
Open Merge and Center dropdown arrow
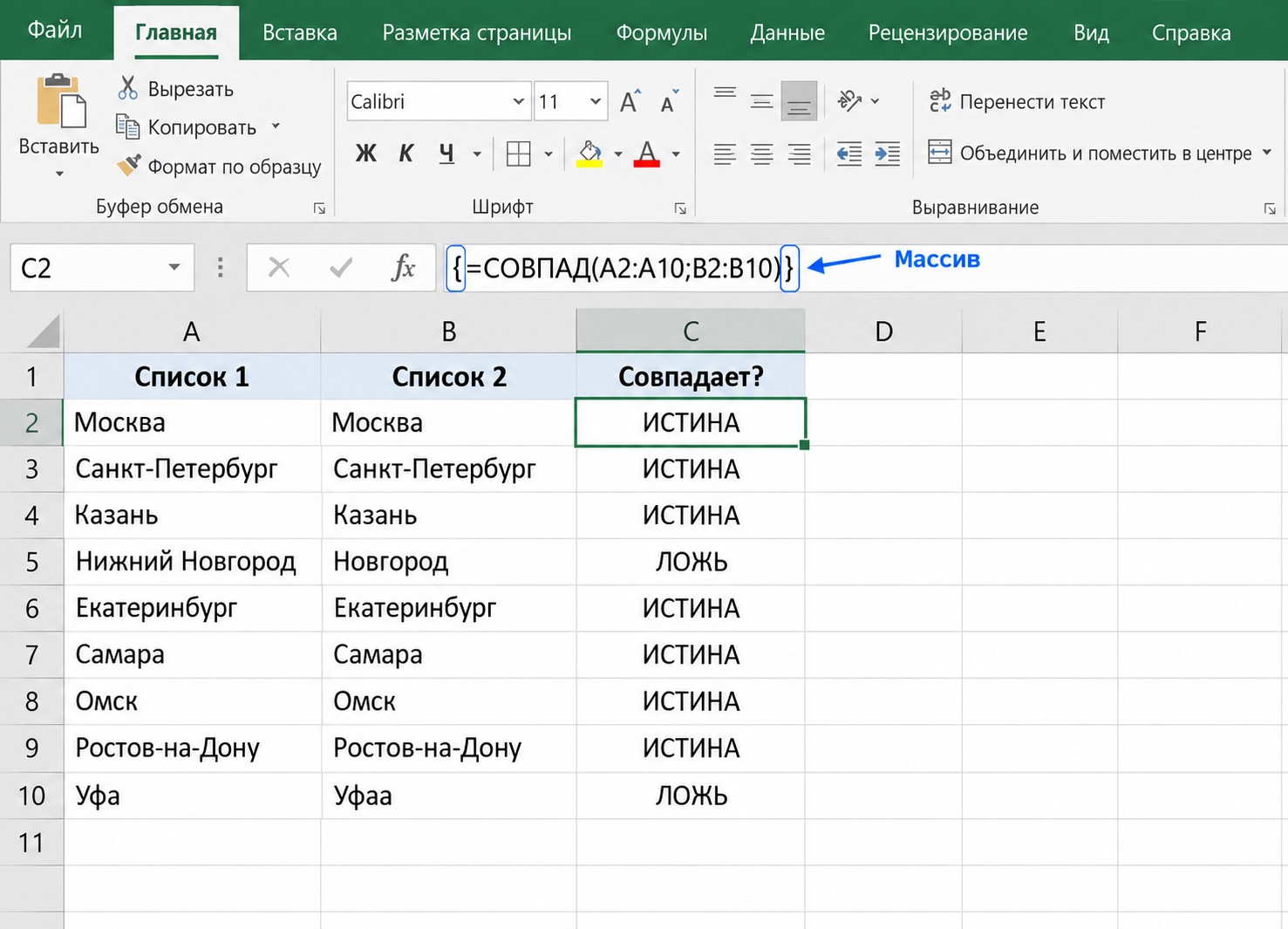[x=1267, y=153]
